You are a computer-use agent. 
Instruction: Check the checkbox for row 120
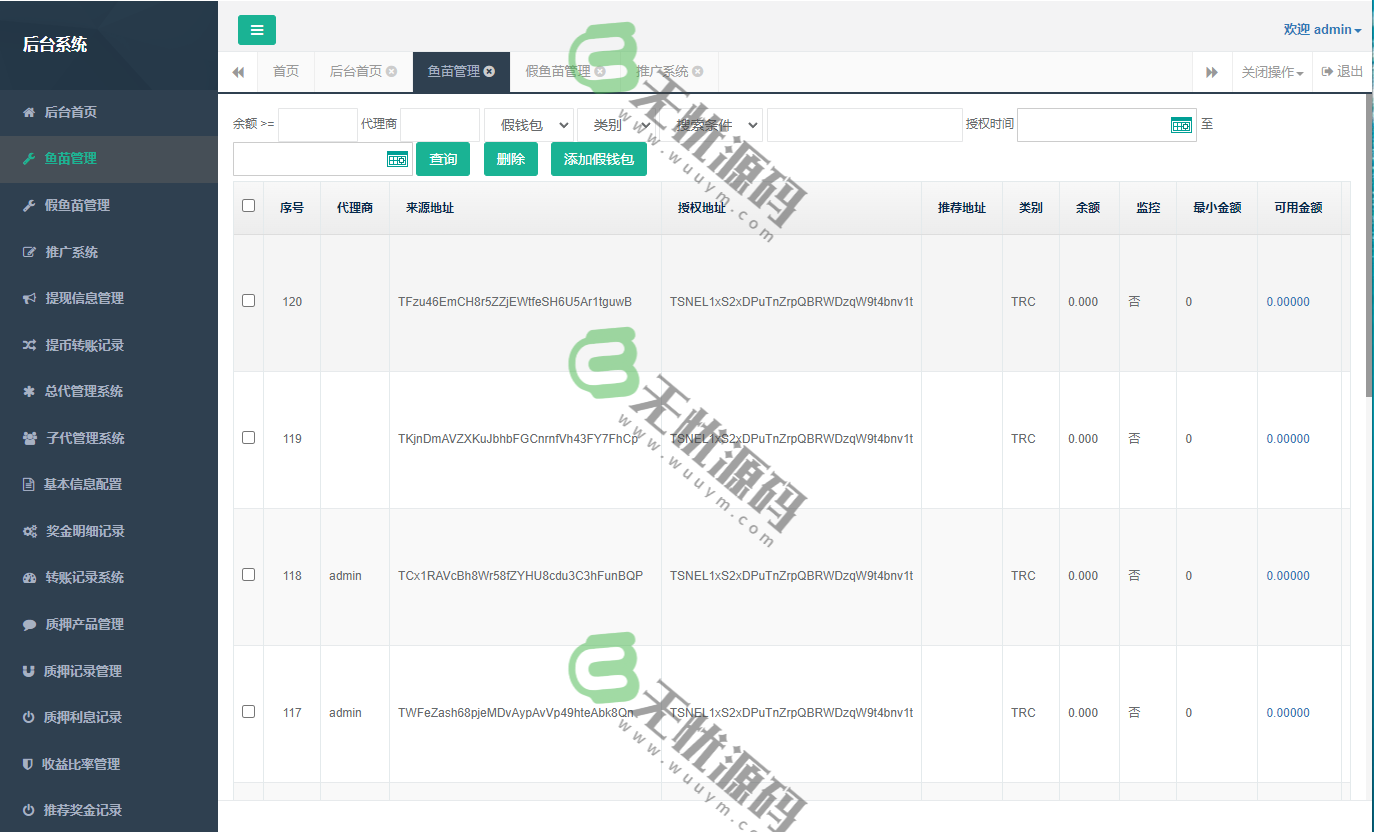pyautogui.click(x=249, y=301)
